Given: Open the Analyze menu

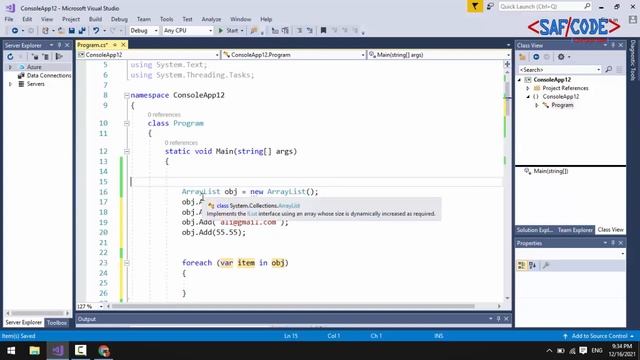Looking at the screenshot, I should point(211,19).
